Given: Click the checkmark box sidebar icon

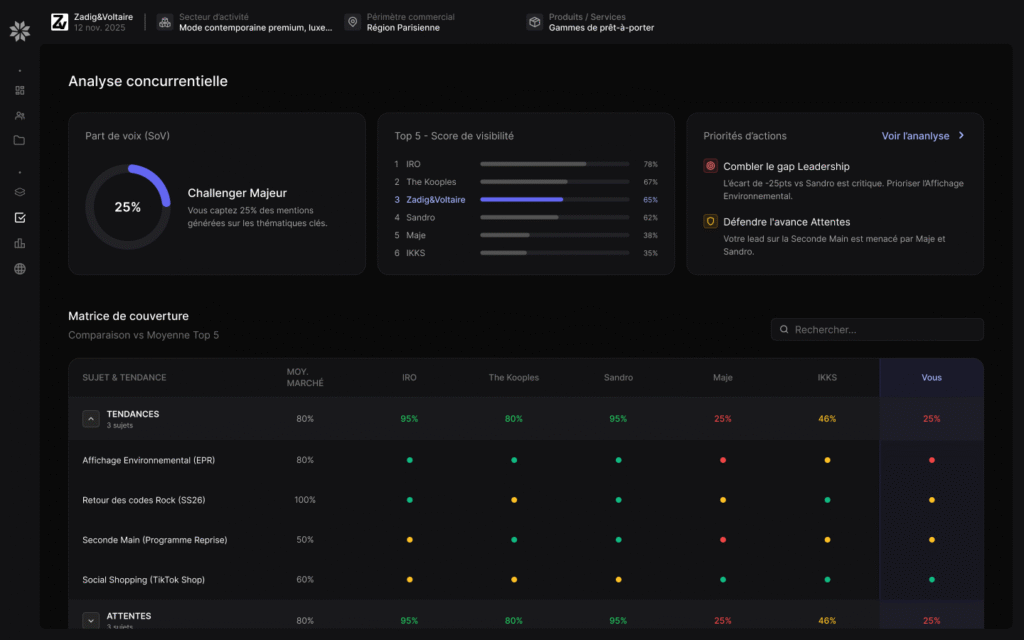Looking at the screenshot, I should (20, 218).
